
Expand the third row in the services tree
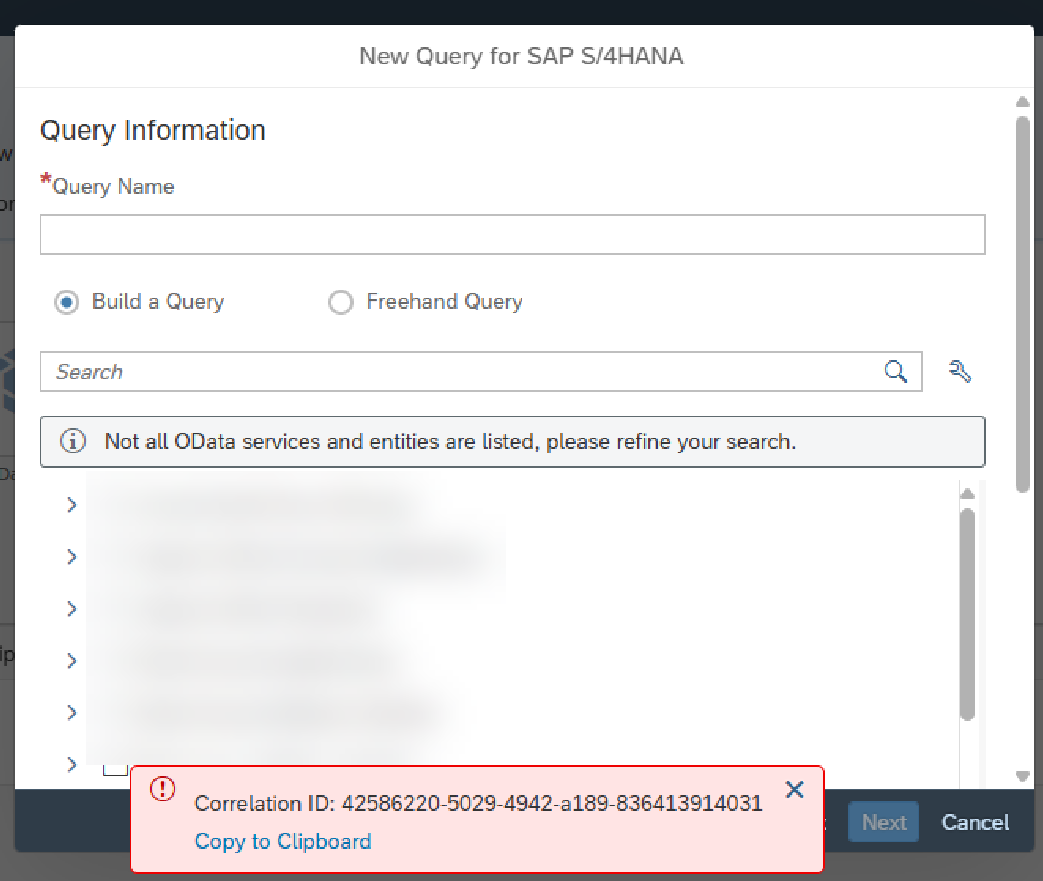(72, 609)
